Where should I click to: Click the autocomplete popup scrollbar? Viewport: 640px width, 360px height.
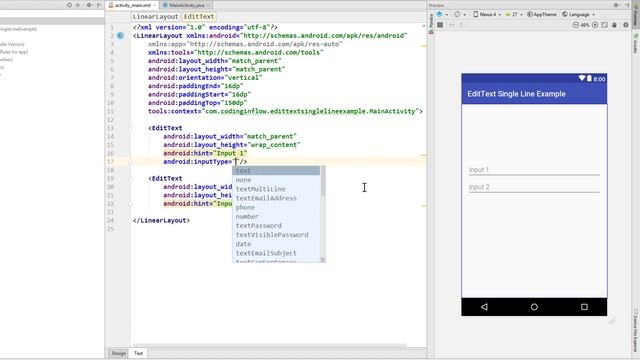(323, 182)
